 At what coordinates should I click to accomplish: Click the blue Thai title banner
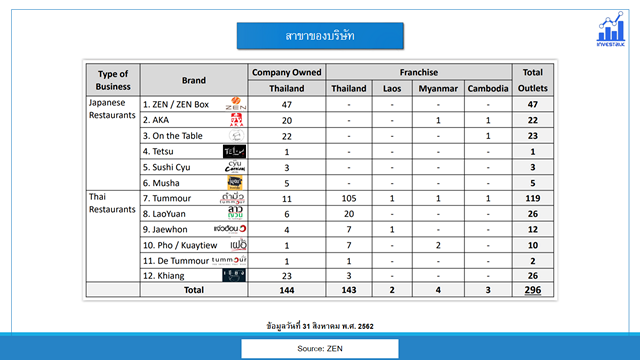coord(320,36)
